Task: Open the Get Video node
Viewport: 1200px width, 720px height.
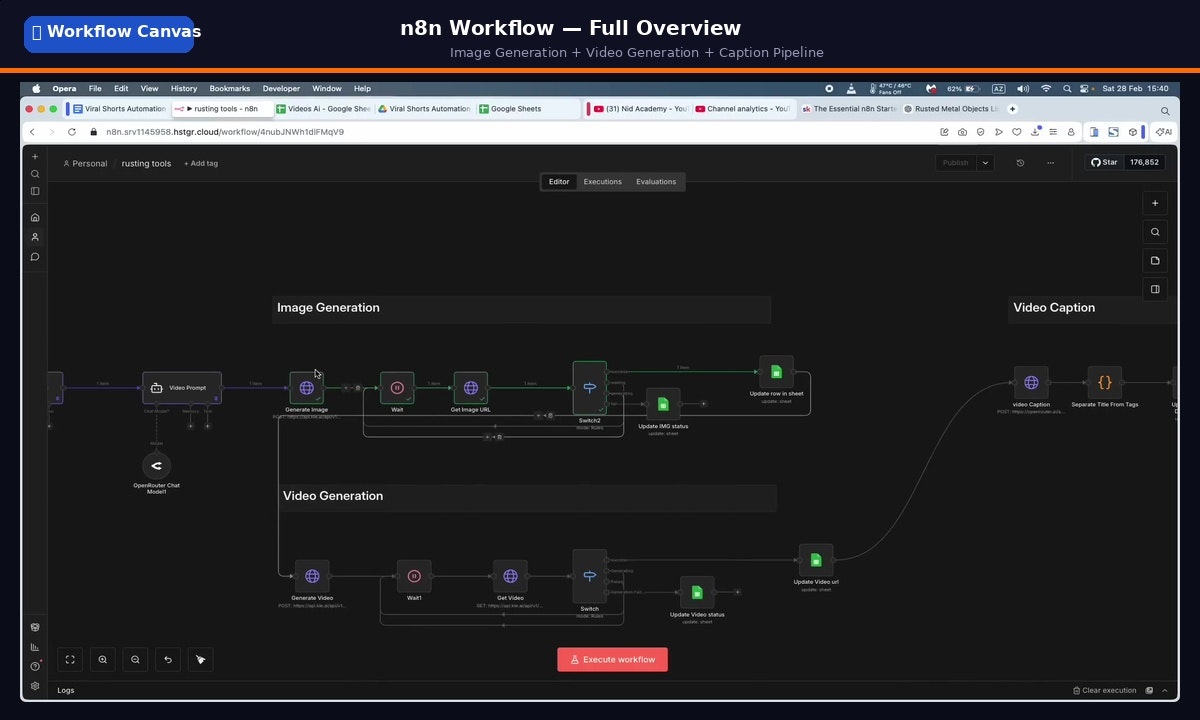Action: pyautogui.click(x=510, y=575)
